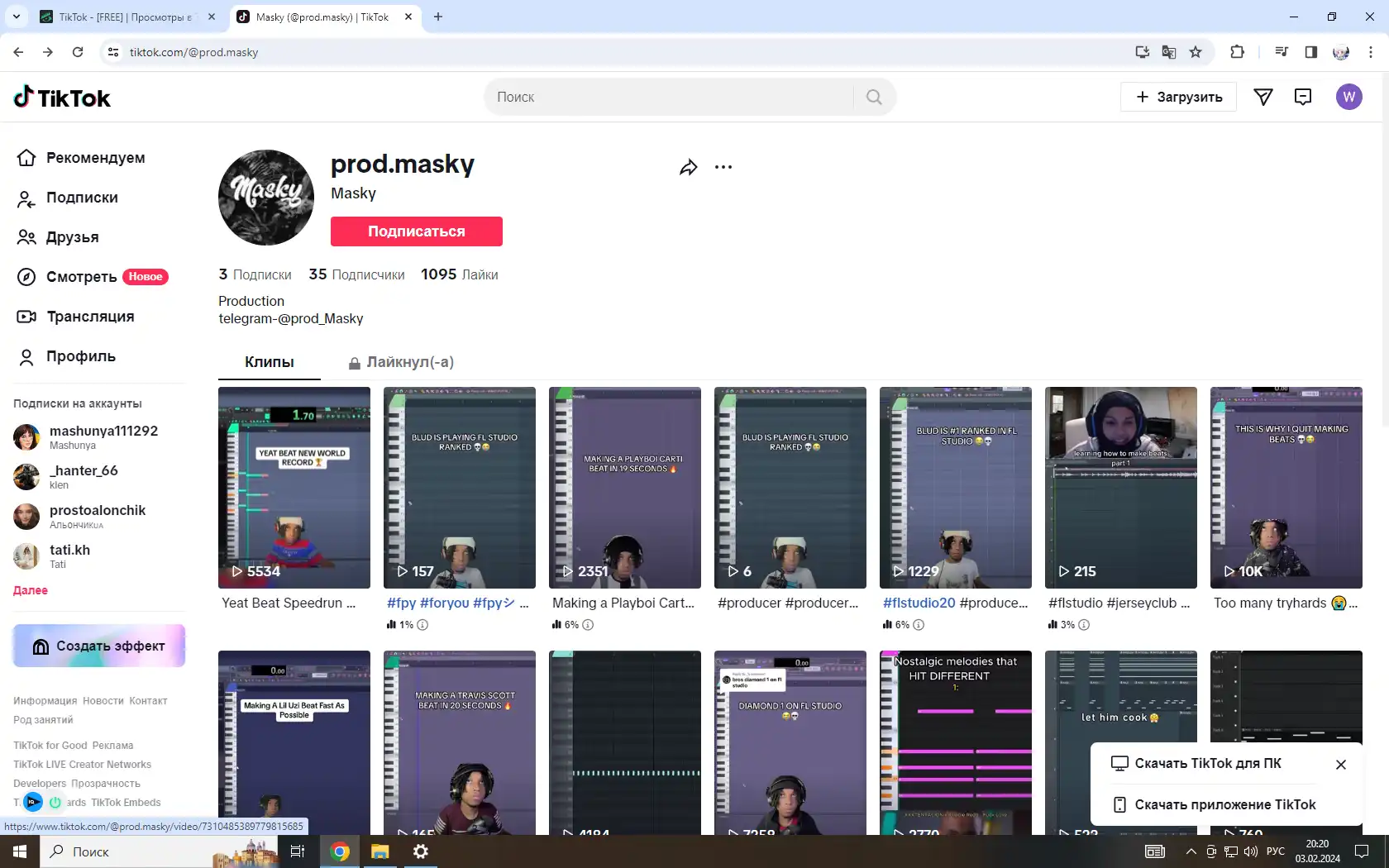Open Профиль in the sidebar
Viewport: 1389px width, 868px height.
pos(80,356)
